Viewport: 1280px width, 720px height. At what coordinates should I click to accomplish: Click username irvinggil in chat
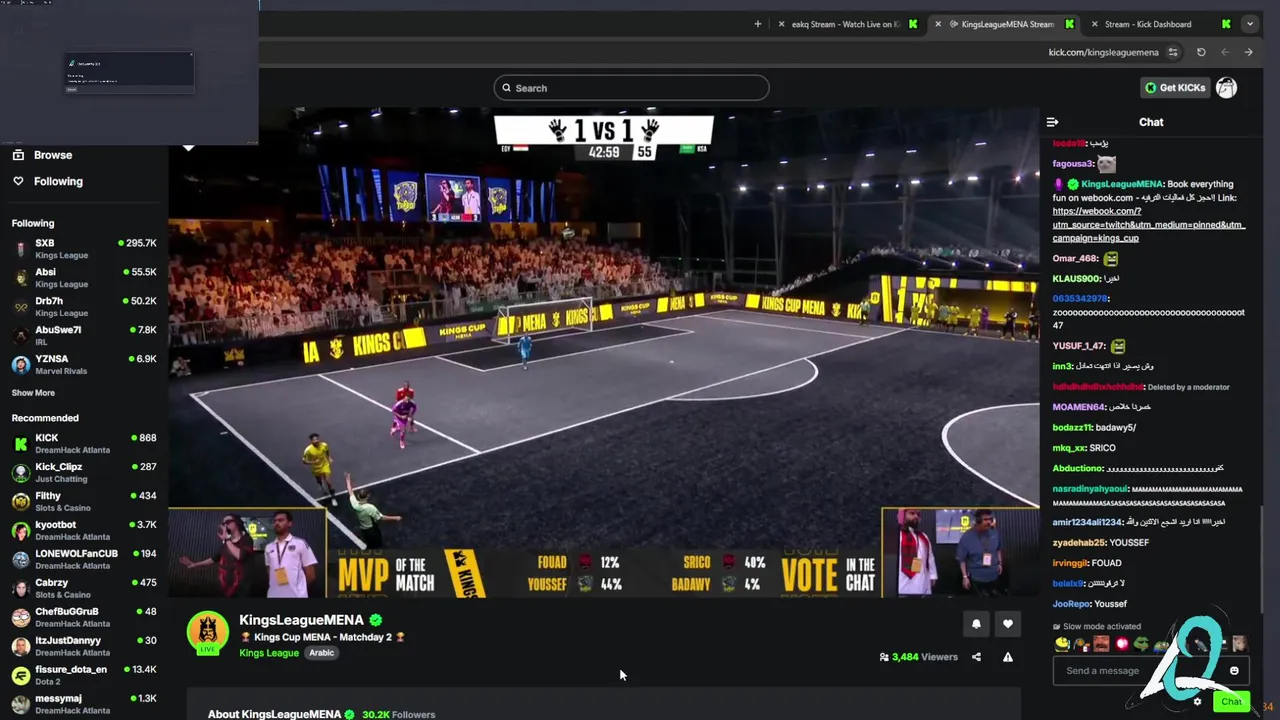click(x=1070, y=563)
